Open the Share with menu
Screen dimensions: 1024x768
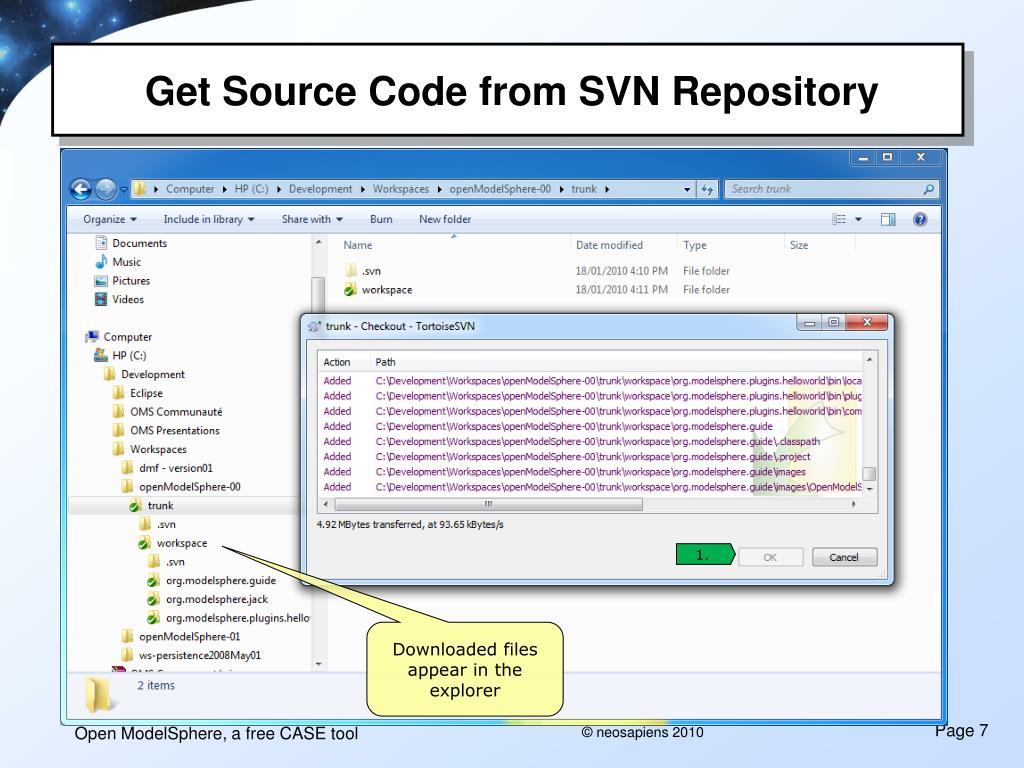tap(312, 219)
